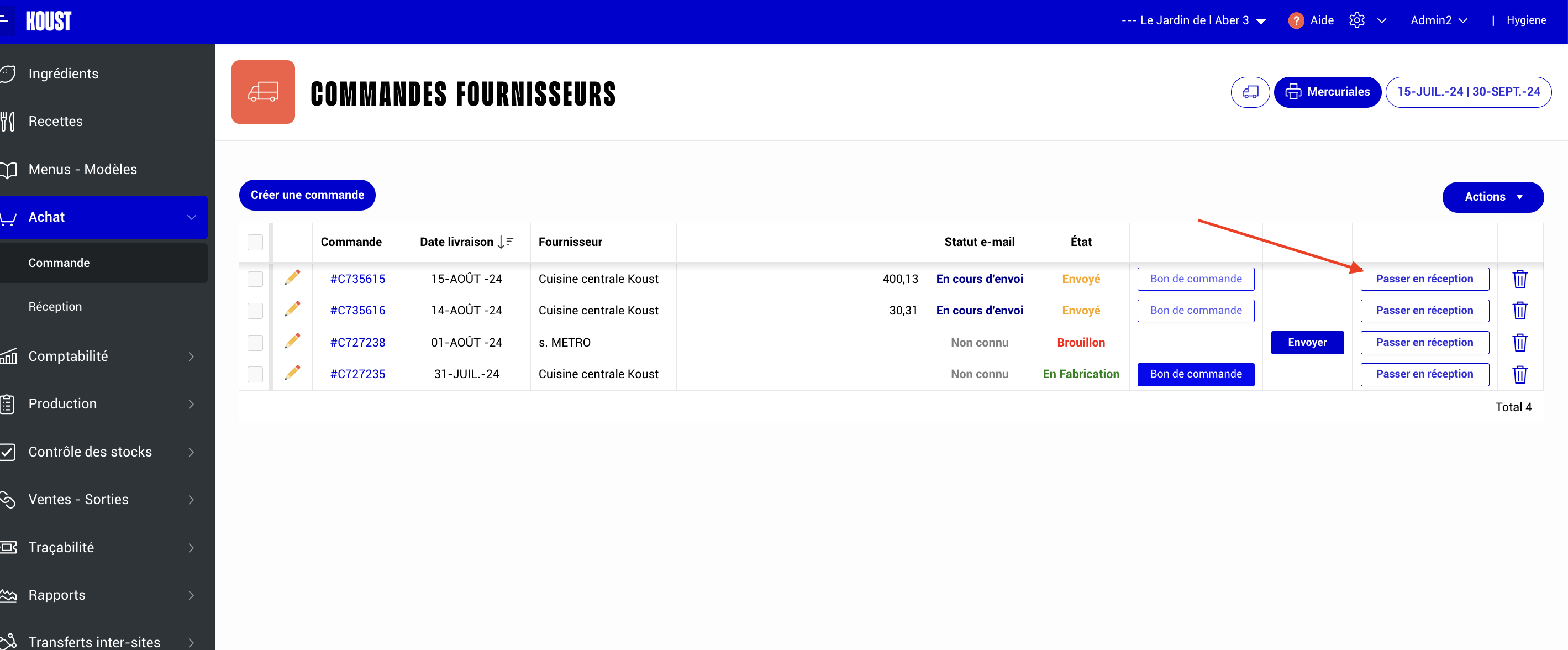Viewport: 1568px width, 650px height.
Task: Expand the Ventes - Sorties chevron
Action: click(191, 500)
